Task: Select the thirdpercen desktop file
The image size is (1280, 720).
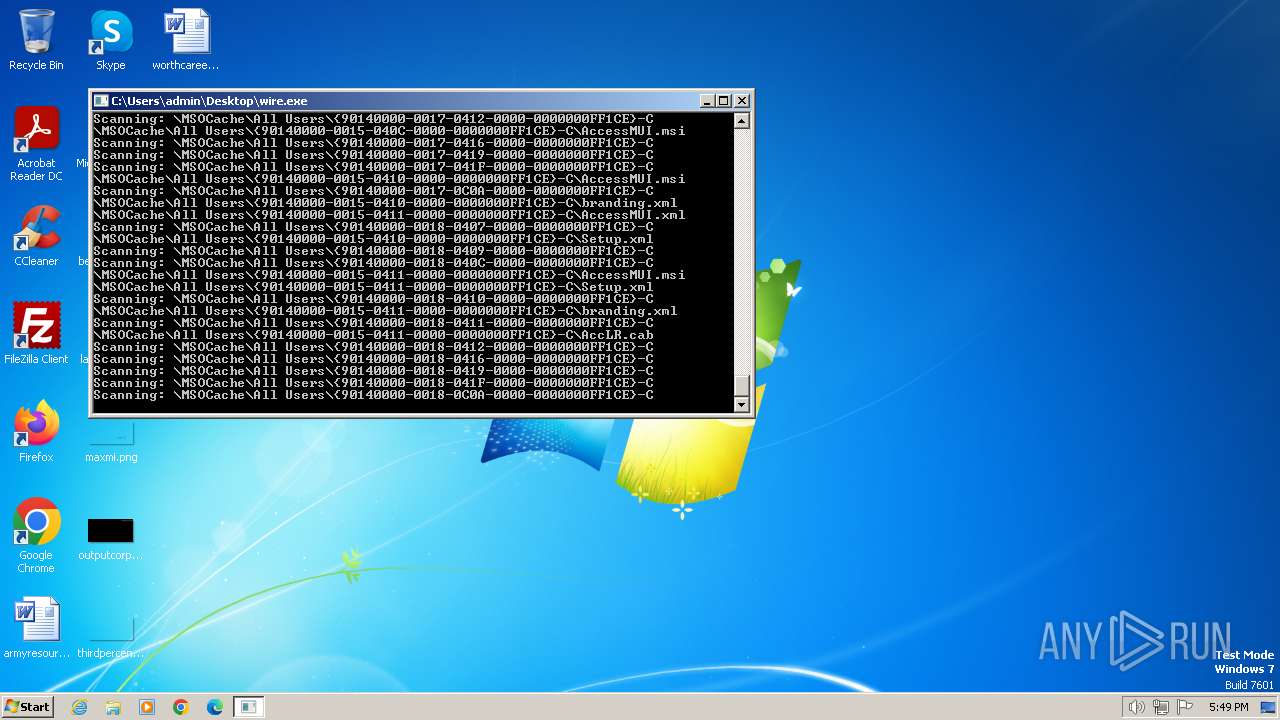Action: 111,637
